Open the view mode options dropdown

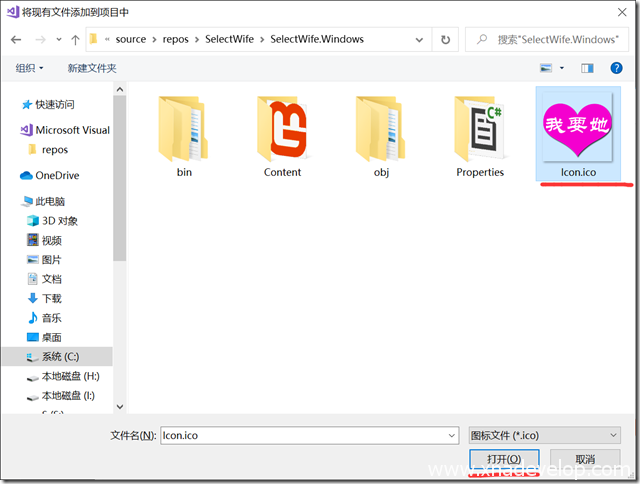pos(561,68)
